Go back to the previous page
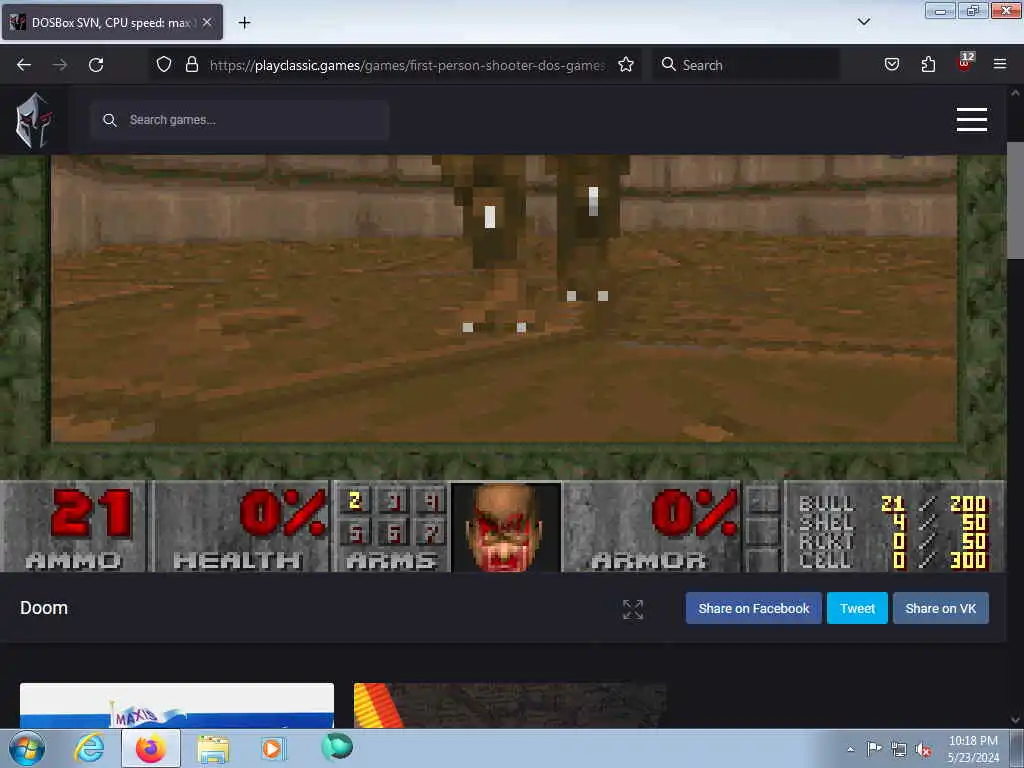 [24, 65]
